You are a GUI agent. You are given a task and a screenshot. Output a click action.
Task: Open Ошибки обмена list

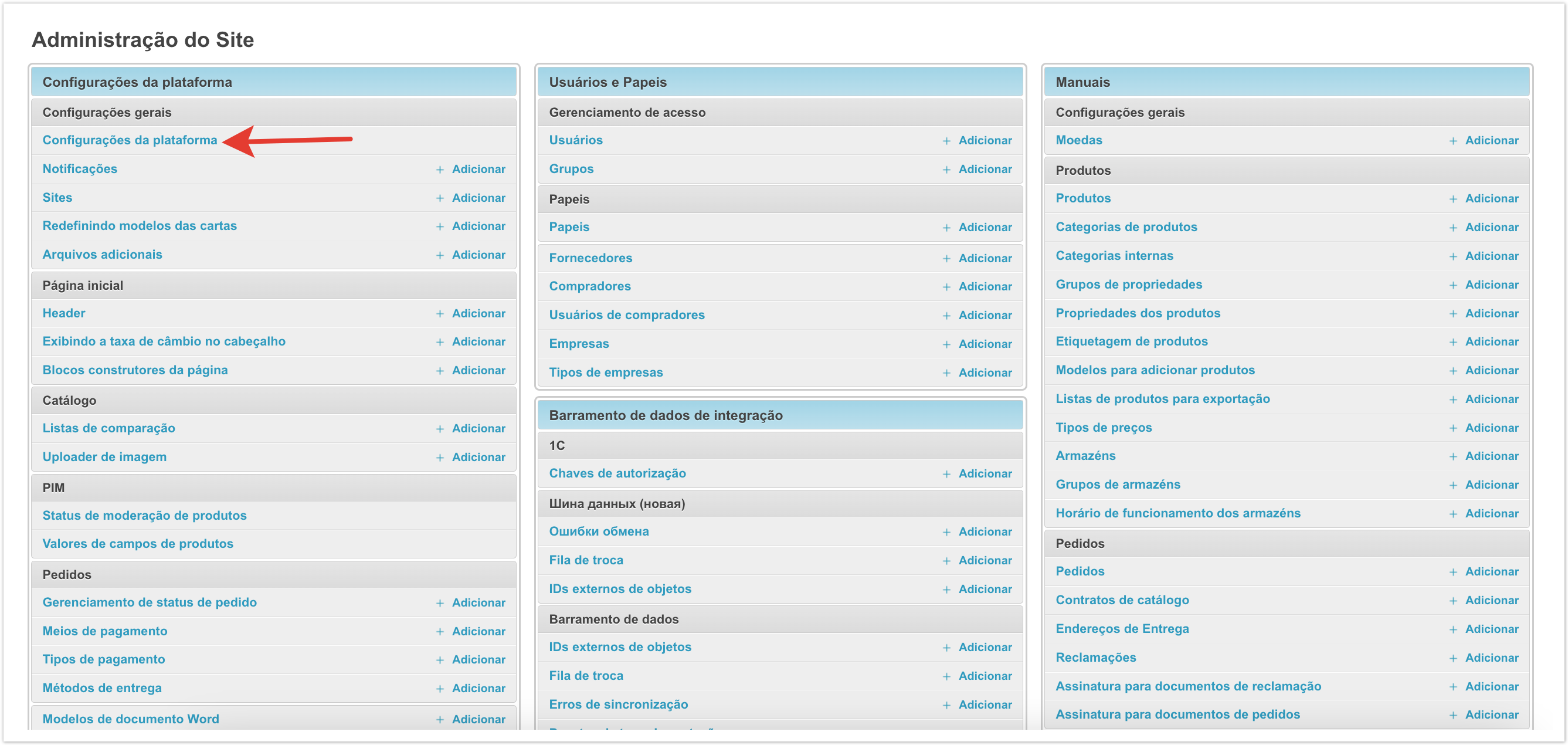click(598, 532)
